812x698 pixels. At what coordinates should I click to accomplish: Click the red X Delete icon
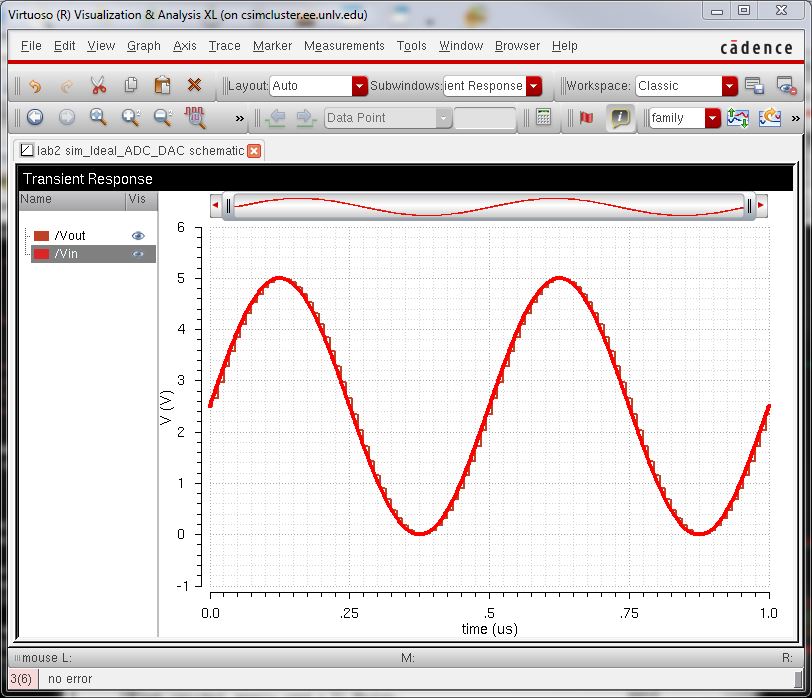pos(194,86)
